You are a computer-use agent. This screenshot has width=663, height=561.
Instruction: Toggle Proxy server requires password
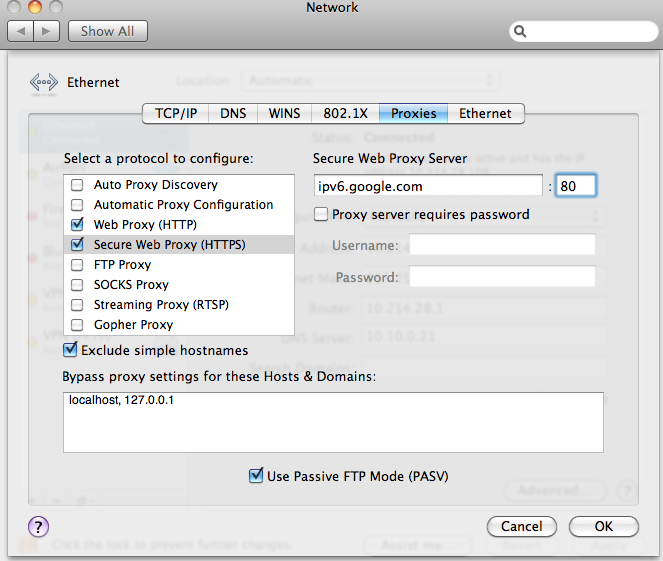pyautogui.click(x=321, y=214)
